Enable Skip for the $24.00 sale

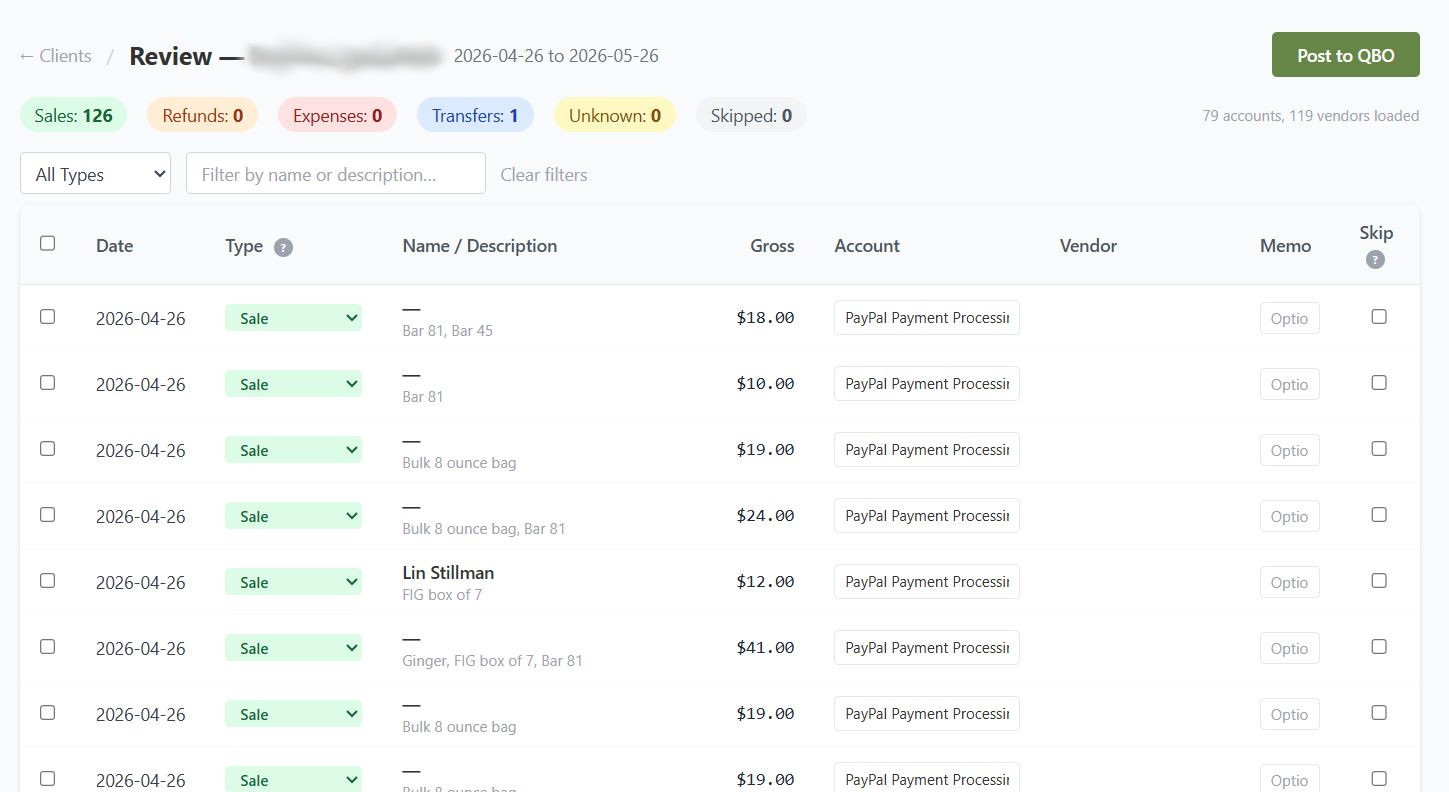1379,514
